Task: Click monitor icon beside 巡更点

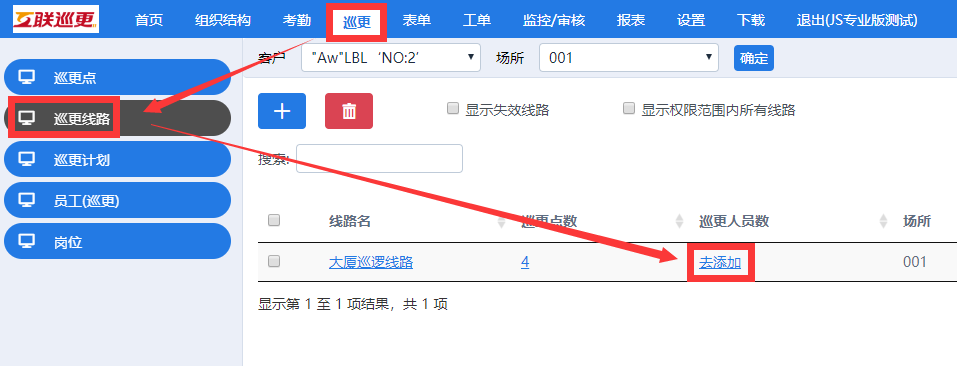Action: coord(27,77)
